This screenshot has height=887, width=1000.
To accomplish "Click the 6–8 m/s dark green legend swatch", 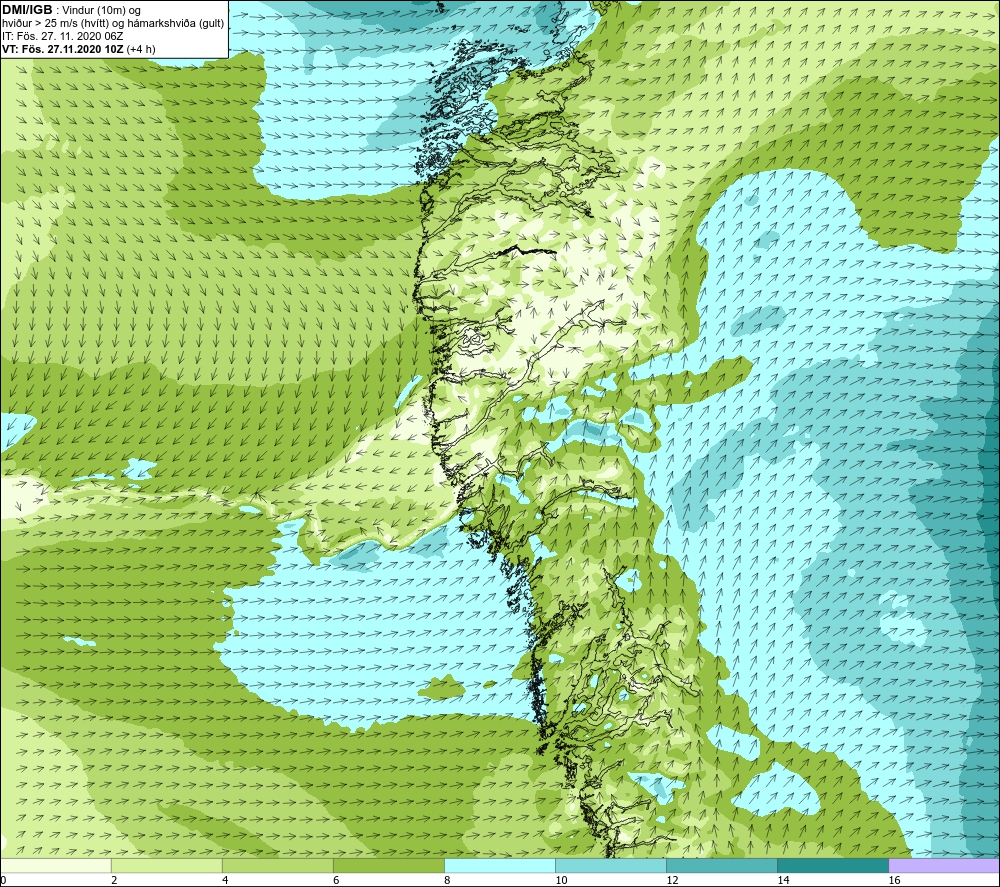I will 388,865.
